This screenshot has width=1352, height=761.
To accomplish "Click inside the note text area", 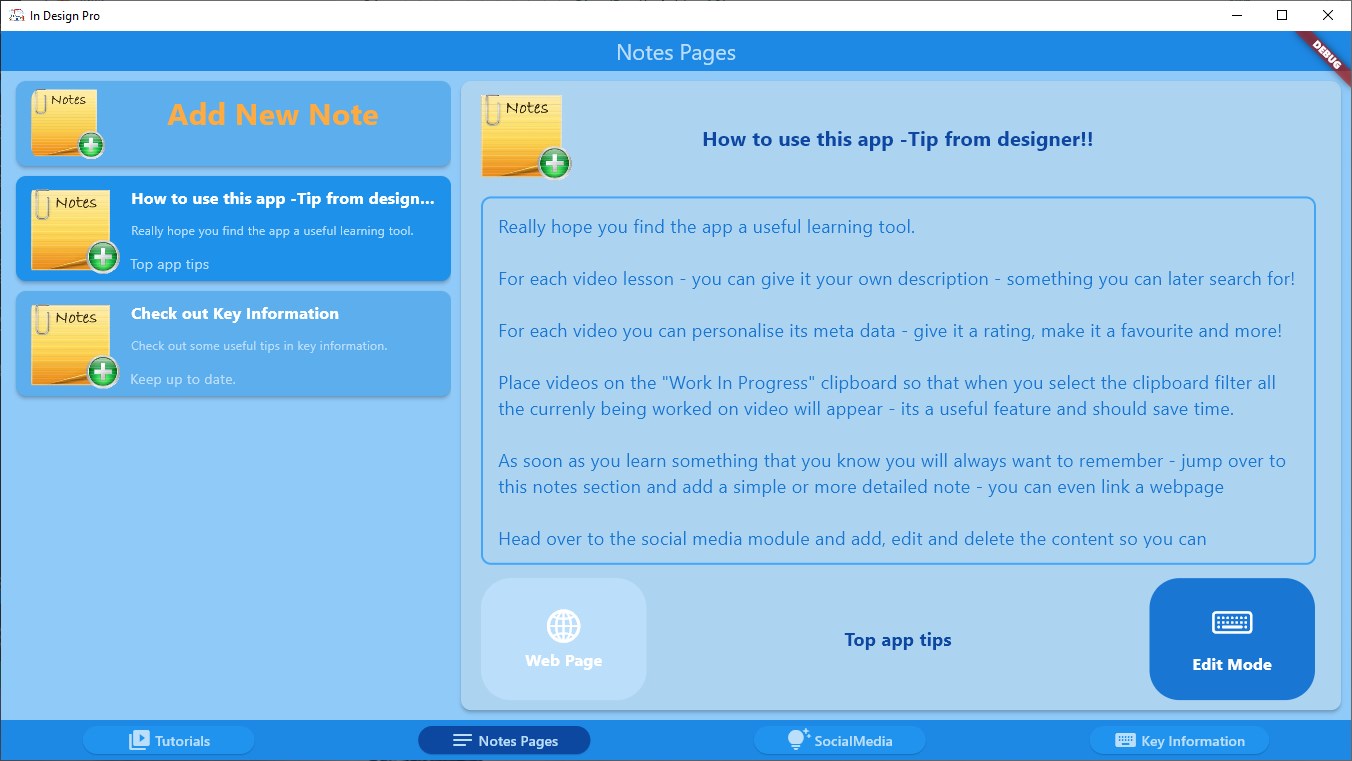I will pos(897,380).
